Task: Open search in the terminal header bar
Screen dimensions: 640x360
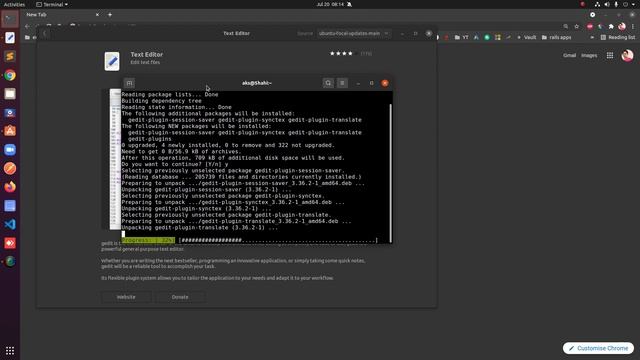Action: coord(328,83)
